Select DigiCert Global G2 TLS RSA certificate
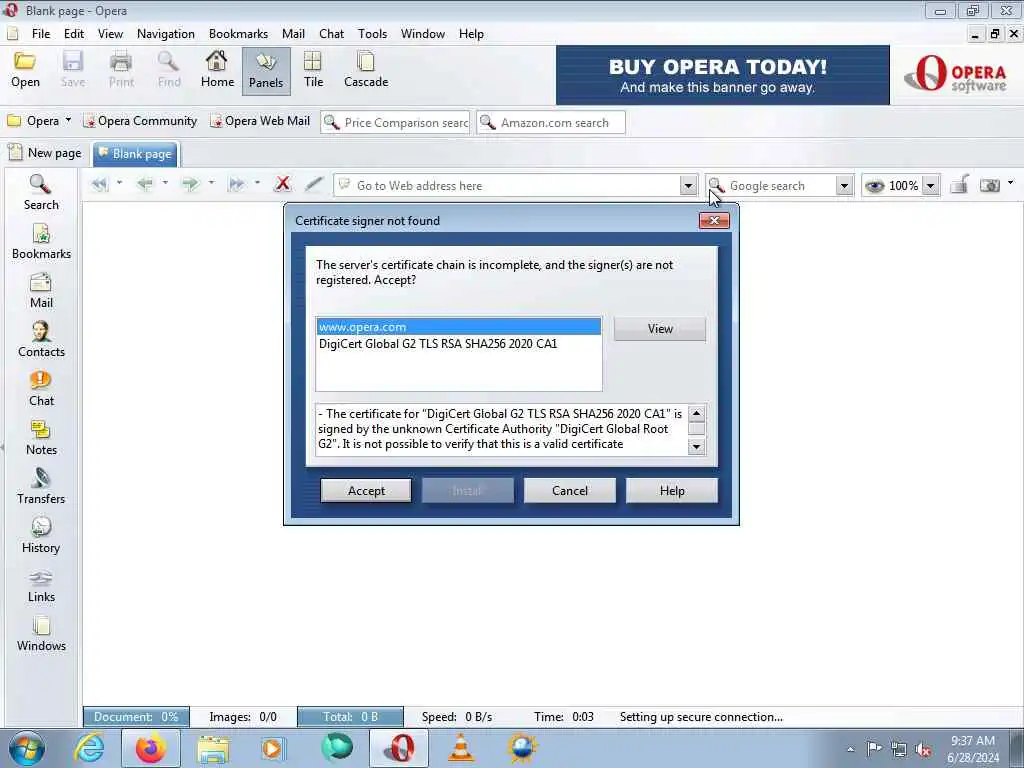The height and width of the screenshot is (768, 1024). [458, 344]
